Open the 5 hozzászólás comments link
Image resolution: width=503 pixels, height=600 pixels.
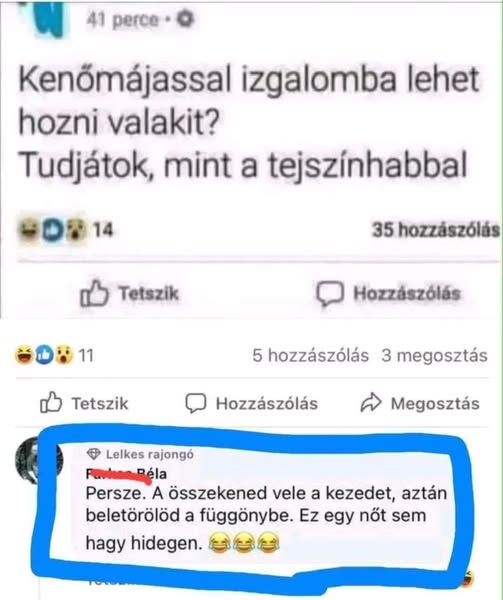coord(310,355)
